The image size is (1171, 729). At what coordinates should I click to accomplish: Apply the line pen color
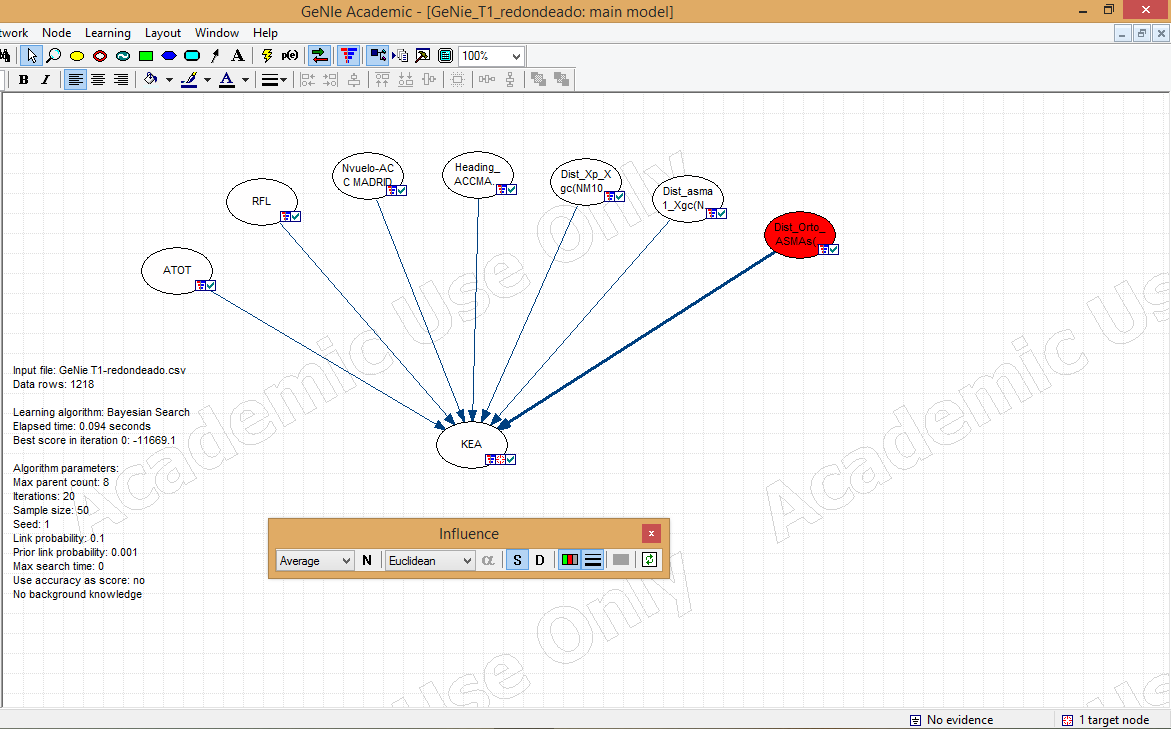tap(189, 79)
